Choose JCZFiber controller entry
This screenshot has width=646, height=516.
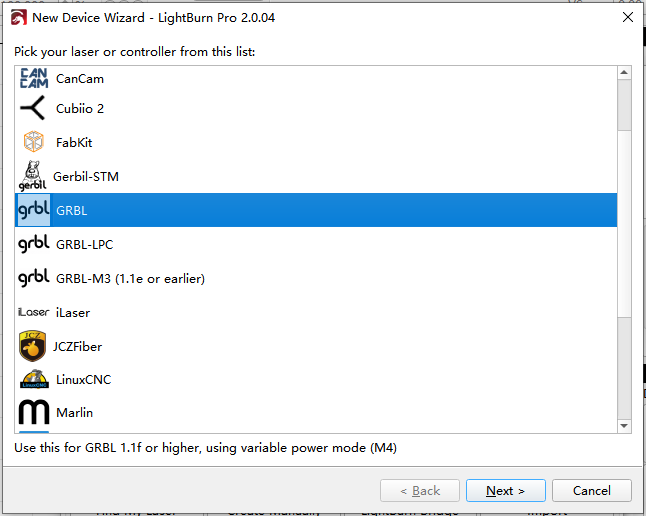[316, 346]
